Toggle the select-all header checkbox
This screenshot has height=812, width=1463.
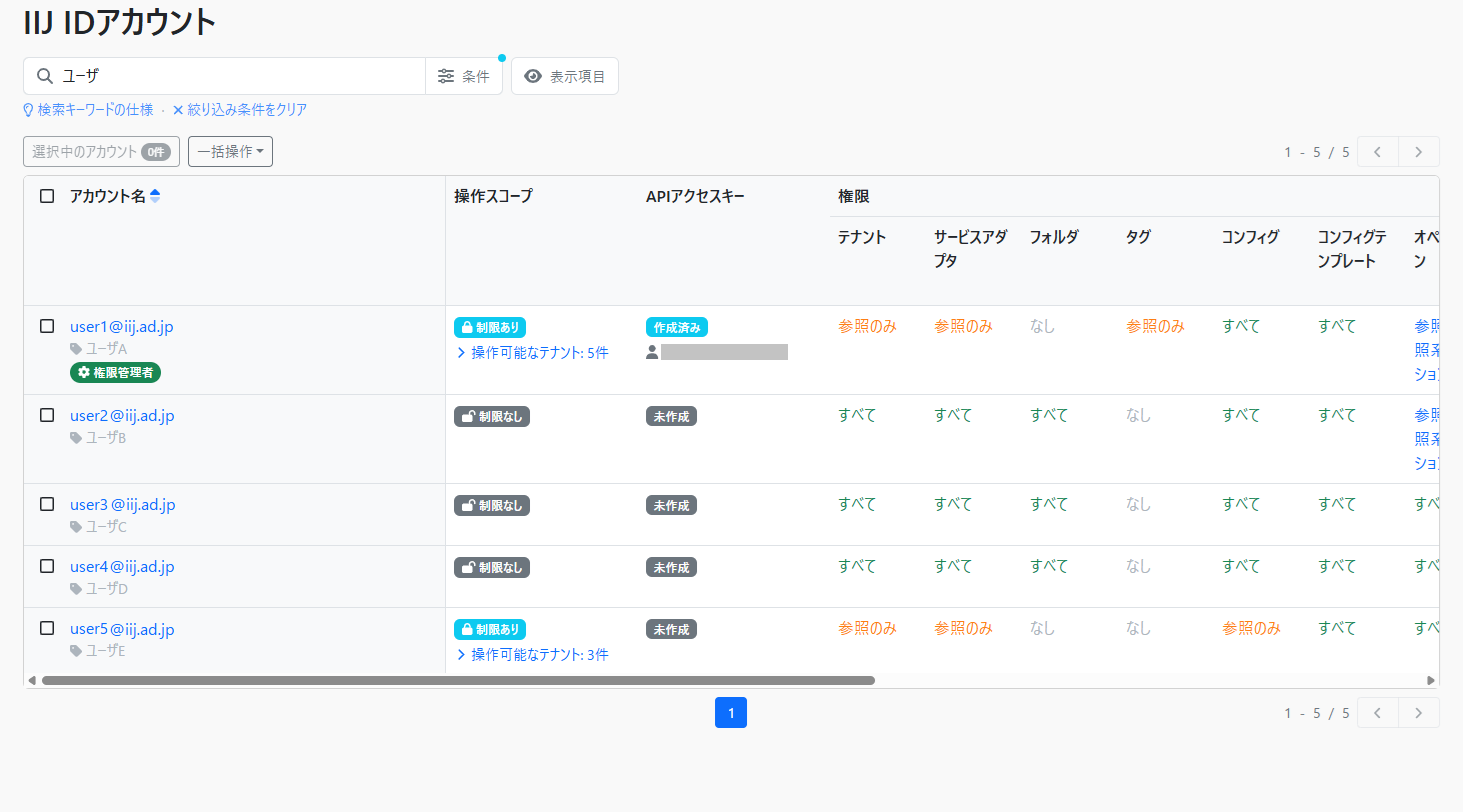click(47, 196)
